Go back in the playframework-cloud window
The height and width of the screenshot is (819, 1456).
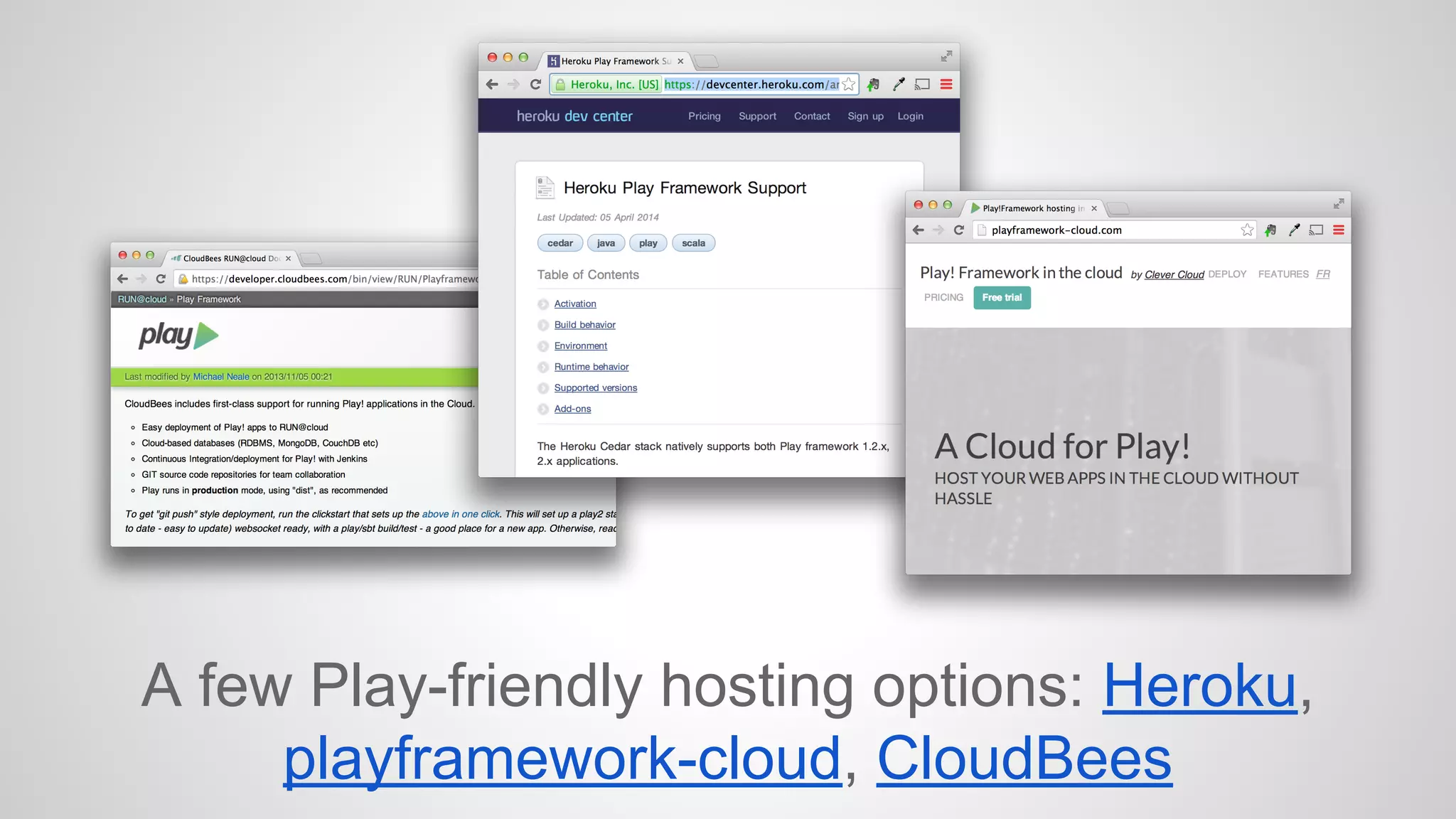pyautogui.click(x=919, y=230)
